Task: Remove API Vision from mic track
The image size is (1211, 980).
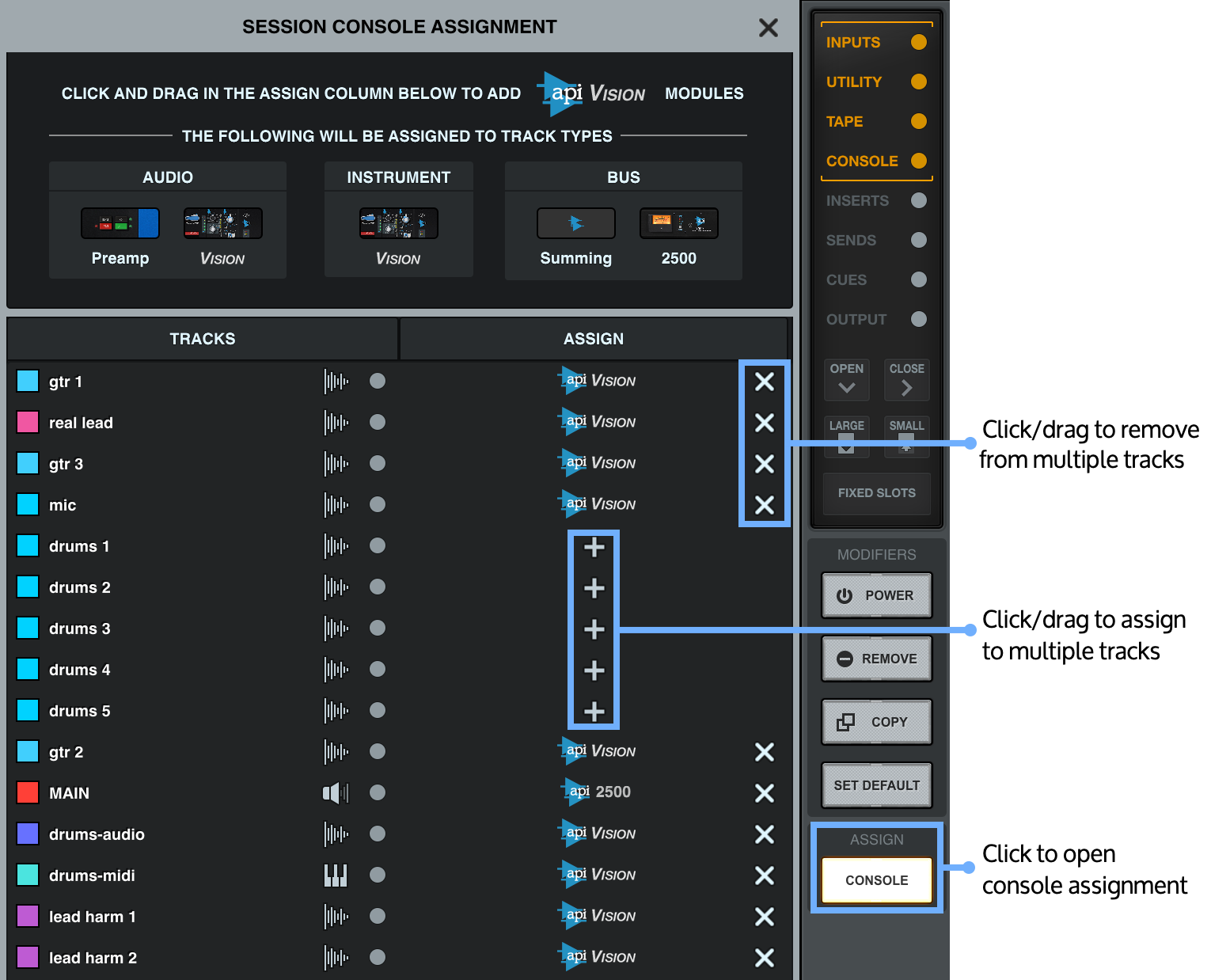Action: pos(764,505)
